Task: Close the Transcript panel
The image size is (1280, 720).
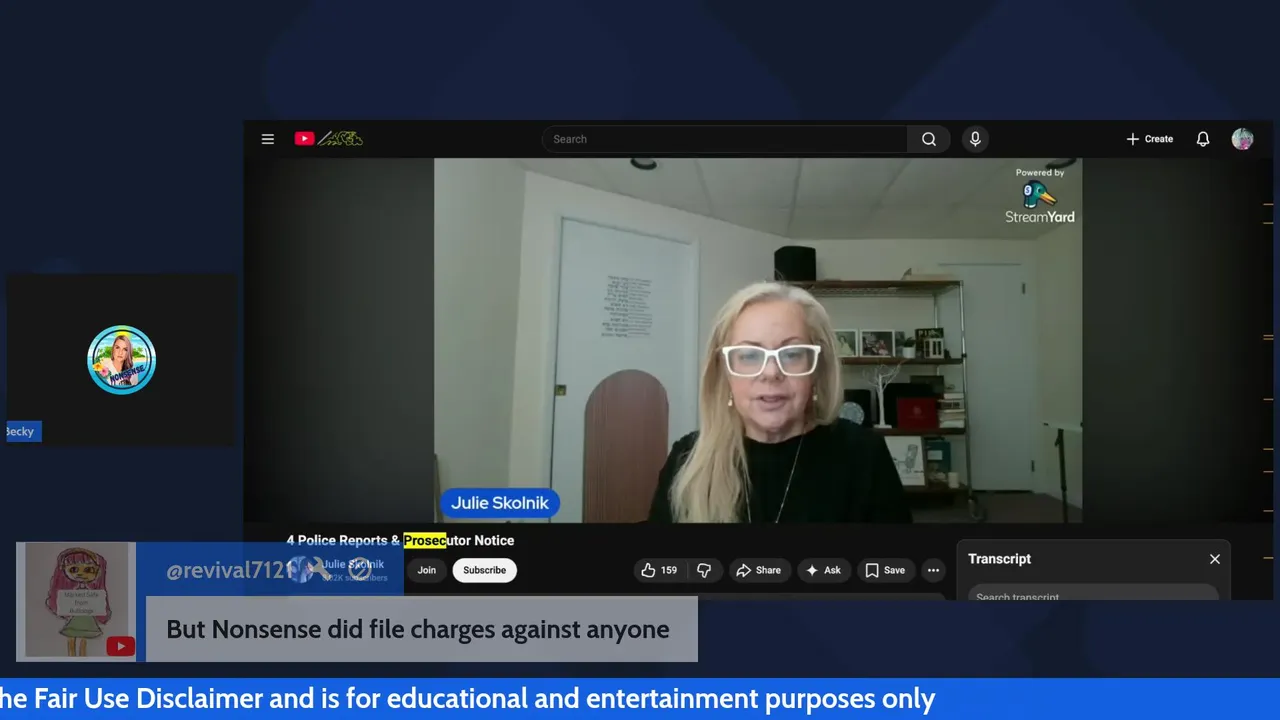Action: (1215, 559)
